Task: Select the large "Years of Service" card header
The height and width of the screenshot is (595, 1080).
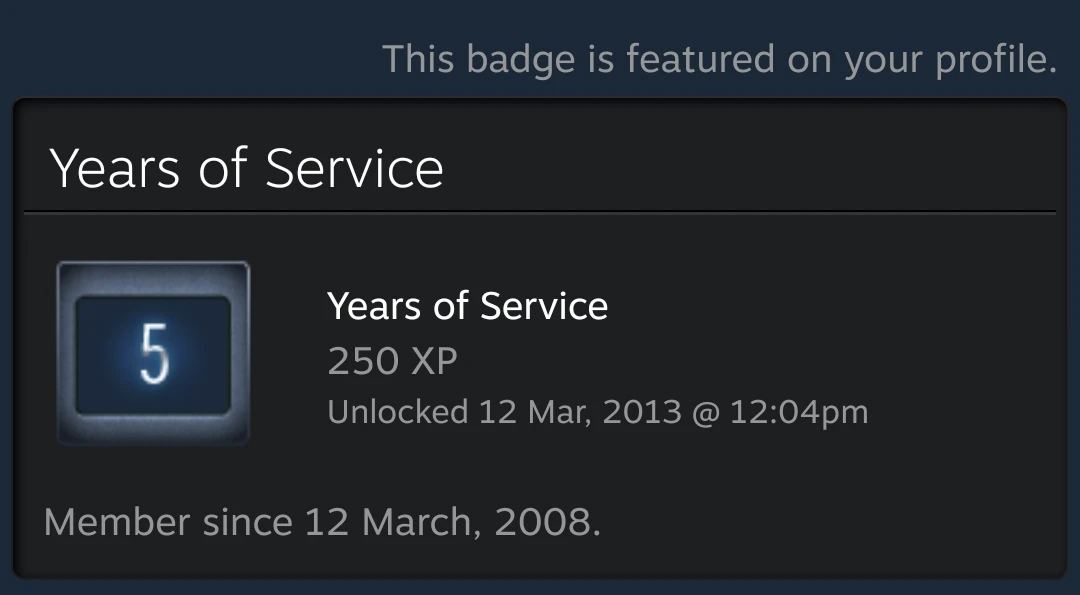Action: click(246, 168)
